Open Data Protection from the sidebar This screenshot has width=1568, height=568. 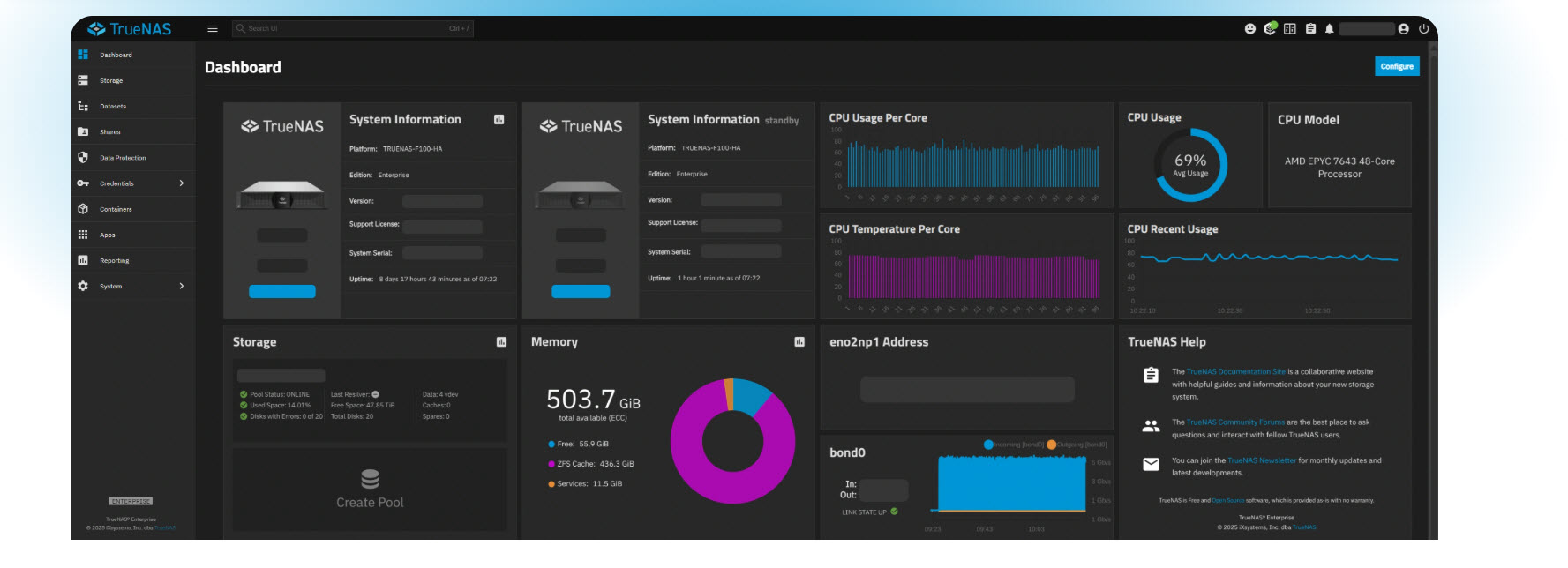click(x=123, y=158)
